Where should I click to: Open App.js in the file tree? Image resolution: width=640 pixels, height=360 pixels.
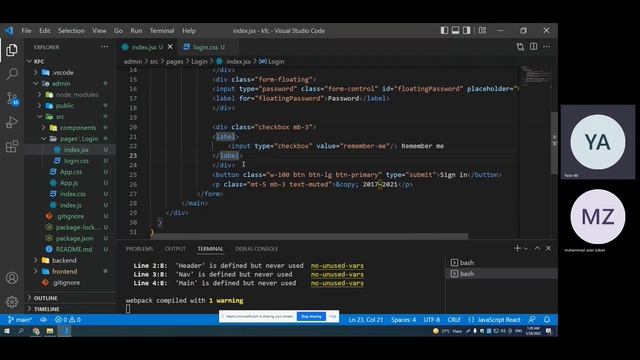coord(70,183)
